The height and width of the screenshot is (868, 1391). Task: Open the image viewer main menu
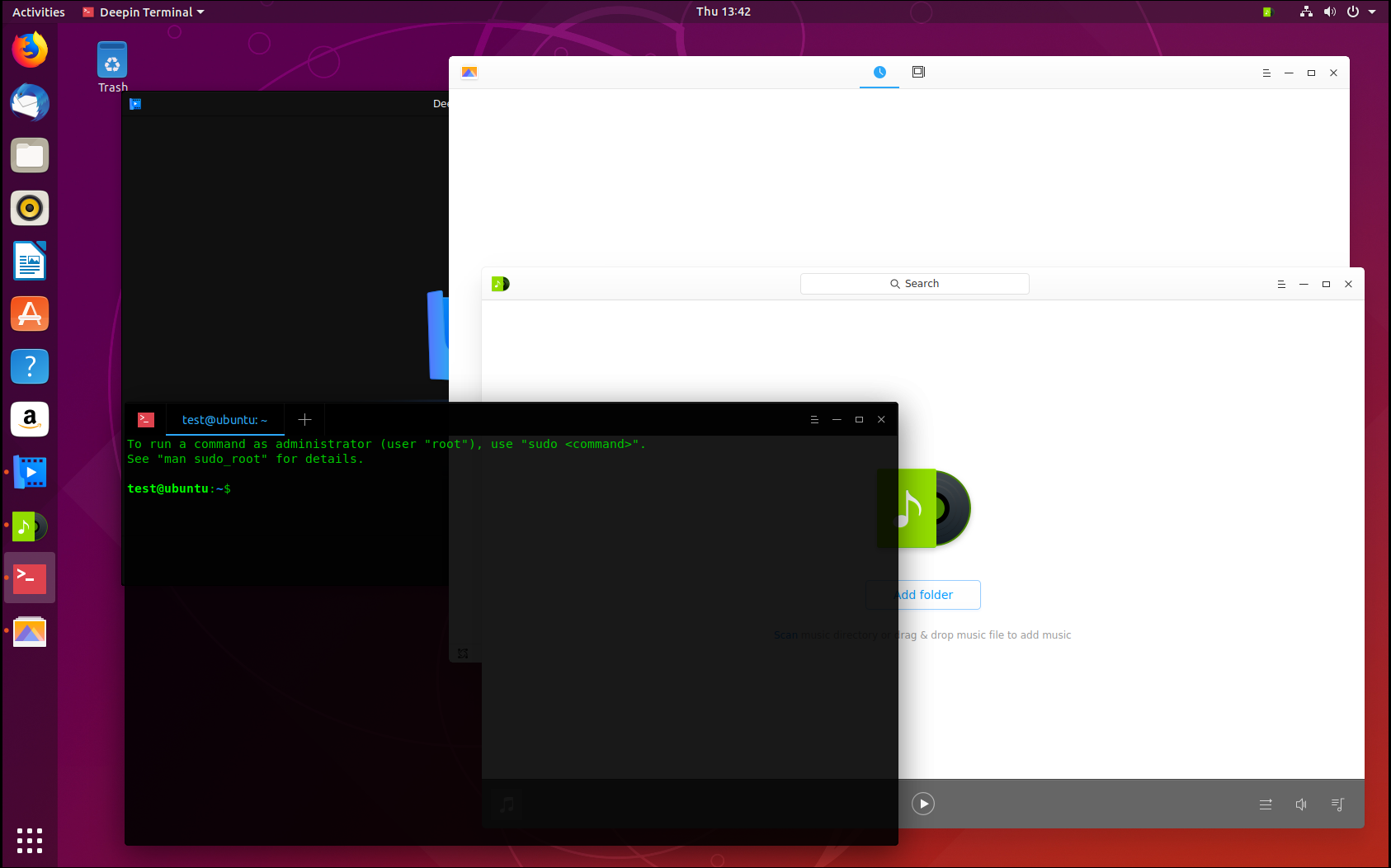click(1266, 73)
